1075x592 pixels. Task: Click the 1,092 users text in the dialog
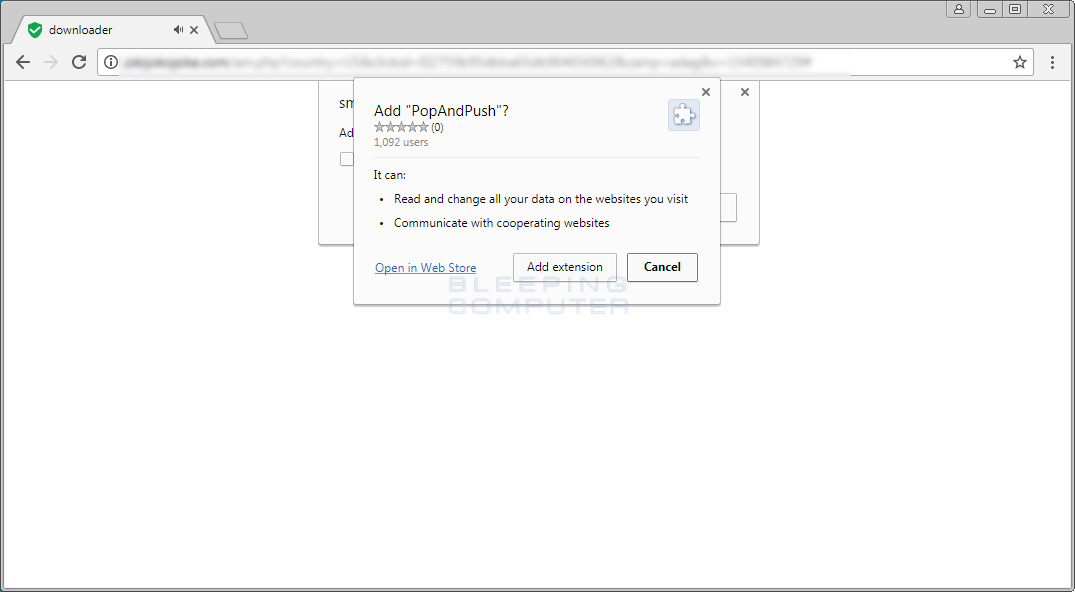(401, 142)
